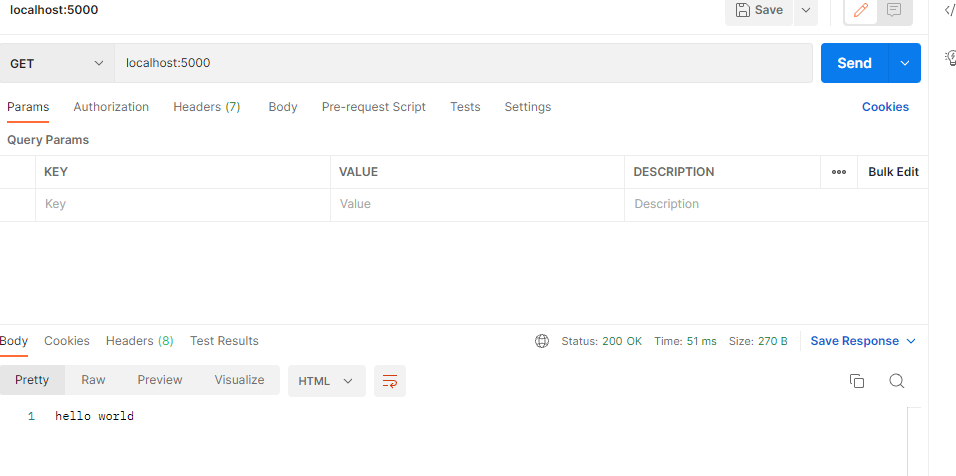Open the Save Response dropdown
Image resolution: width=956 pixels, height=476 pixels.
click(x=863, y=341)
